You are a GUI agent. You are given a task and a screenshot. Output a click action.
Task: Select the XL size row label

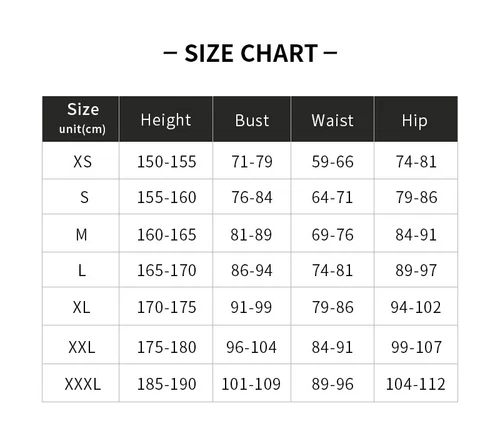[81, 307]
